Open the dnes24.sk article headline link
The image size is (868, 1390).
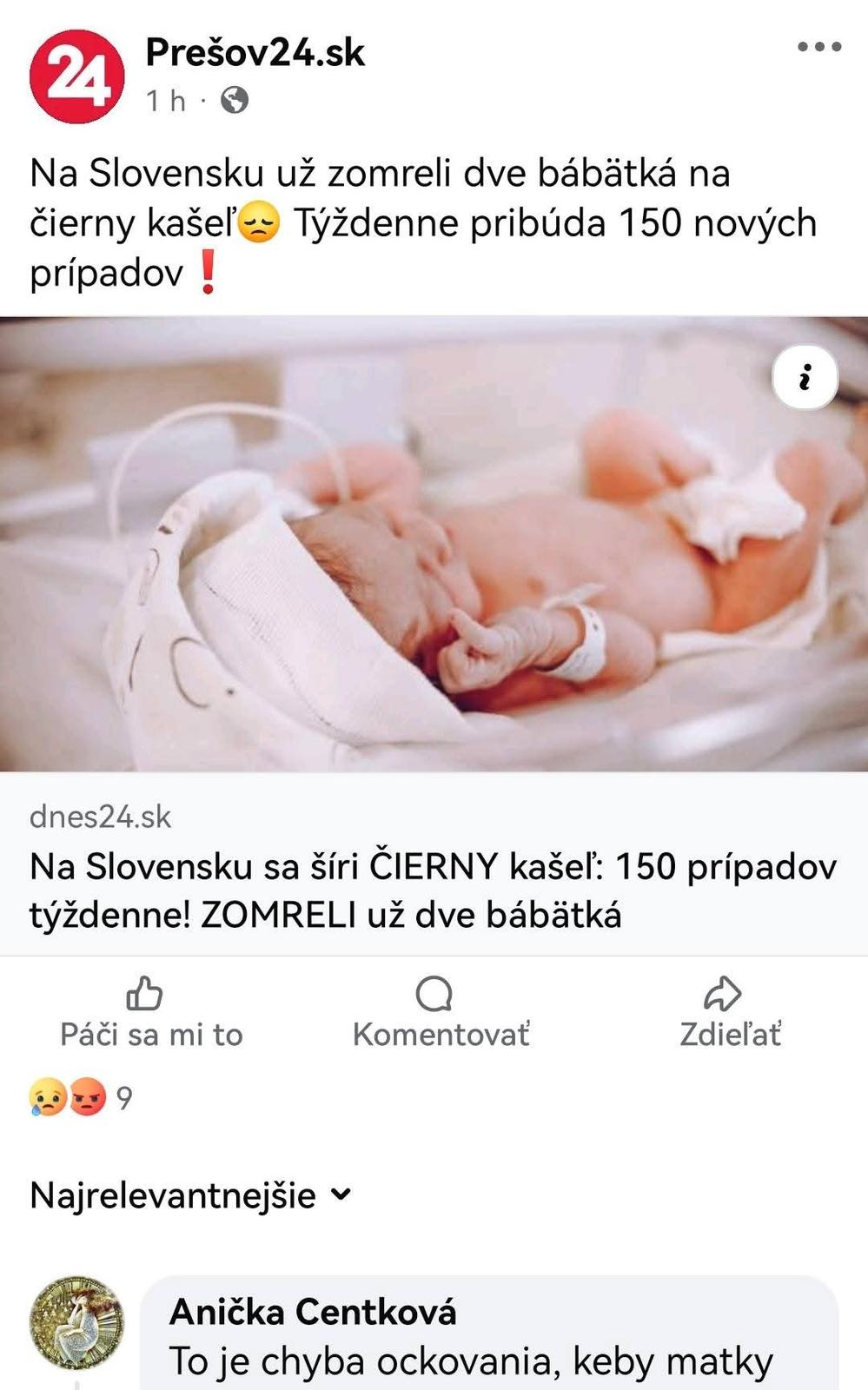[x=433, y=890]
